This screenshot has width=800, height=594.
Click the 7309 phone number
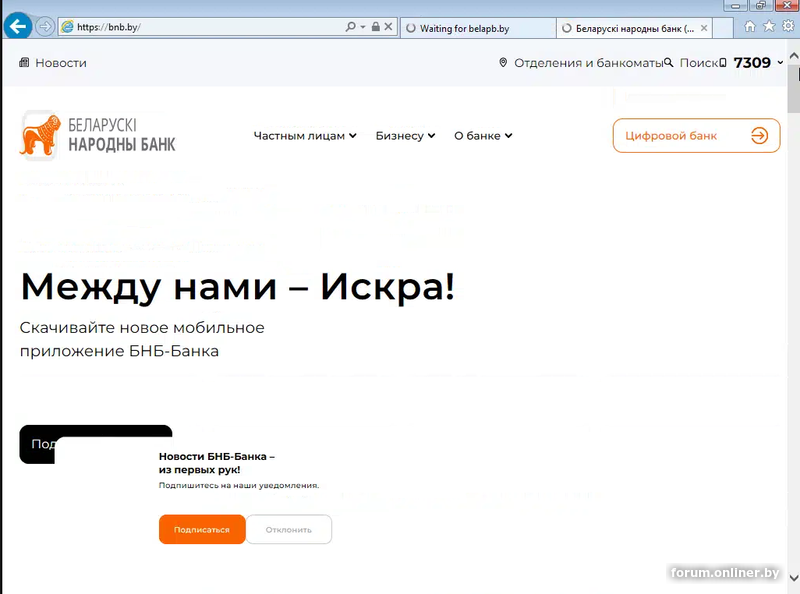[x=752, y=63]
